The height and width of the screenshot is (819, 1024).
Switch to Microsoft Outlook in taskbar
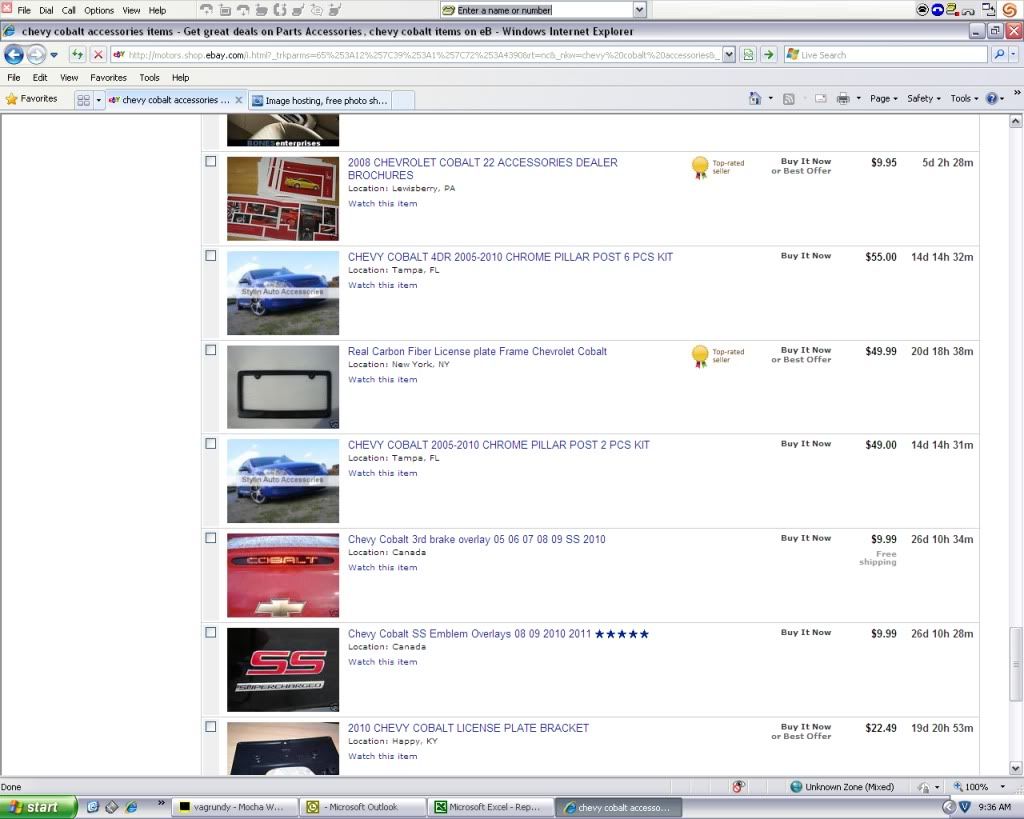pos(363,807)
